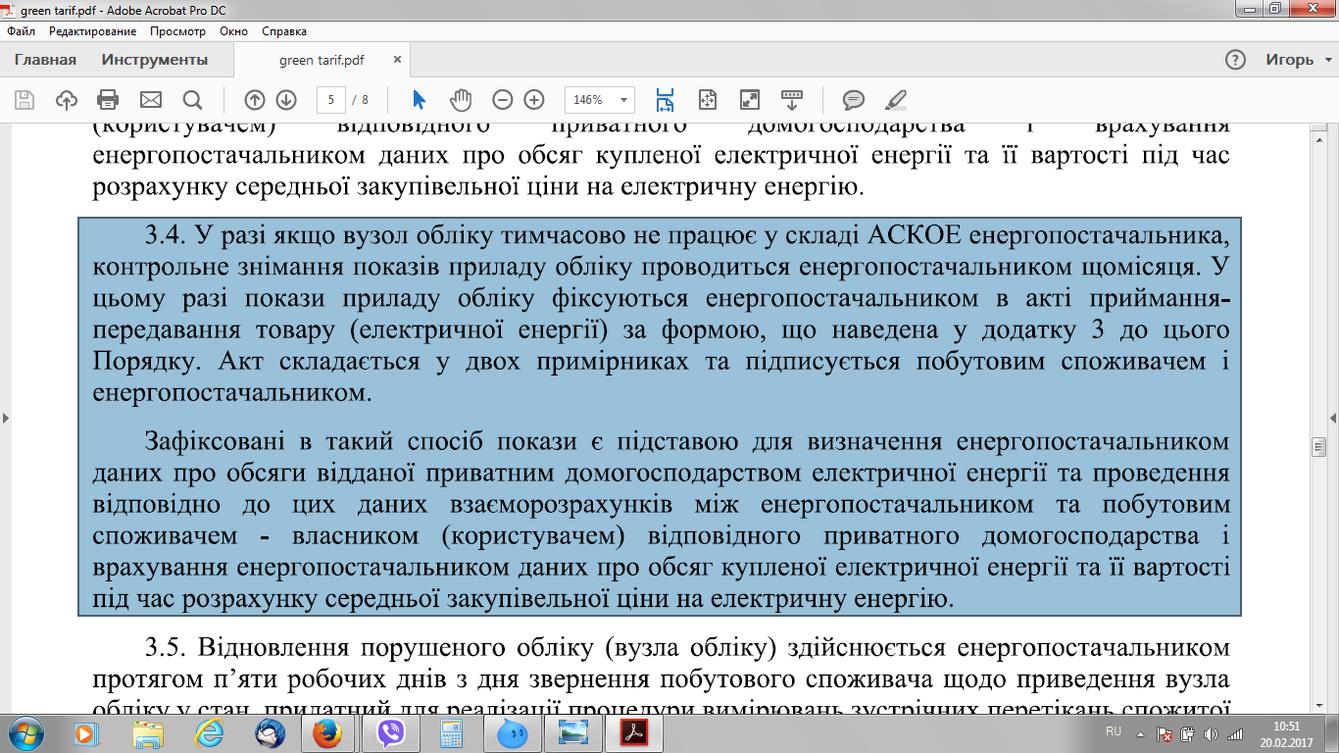This screenshot has width=1339, height=753.
Task: Switch to Viber in taskbar
Action: (x=391, y=734)
